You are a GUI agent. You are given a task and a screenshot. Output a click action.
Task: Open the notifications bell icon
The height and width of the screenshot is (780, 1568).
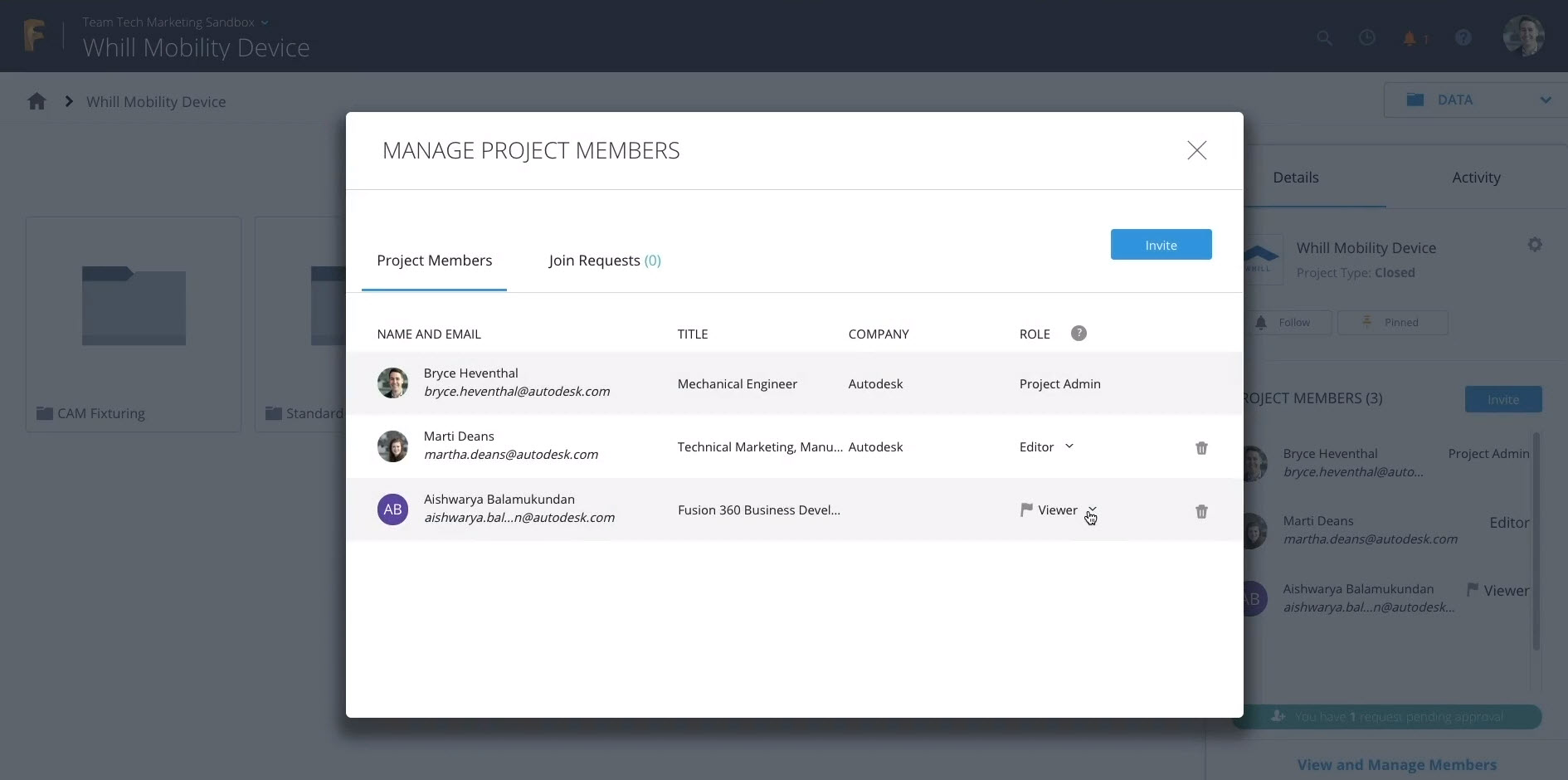pos(1410,38)
